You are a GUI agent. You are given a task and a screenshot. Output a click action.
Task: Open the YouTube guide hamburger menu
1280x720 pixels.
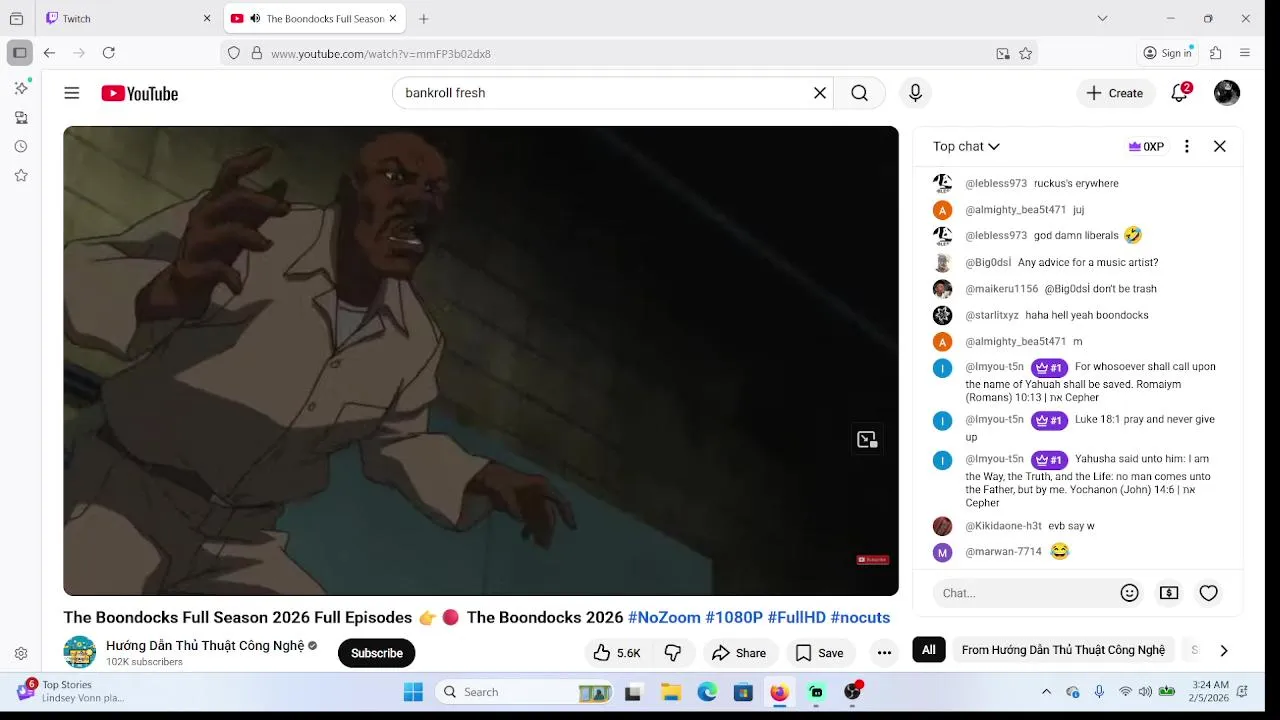72,93
